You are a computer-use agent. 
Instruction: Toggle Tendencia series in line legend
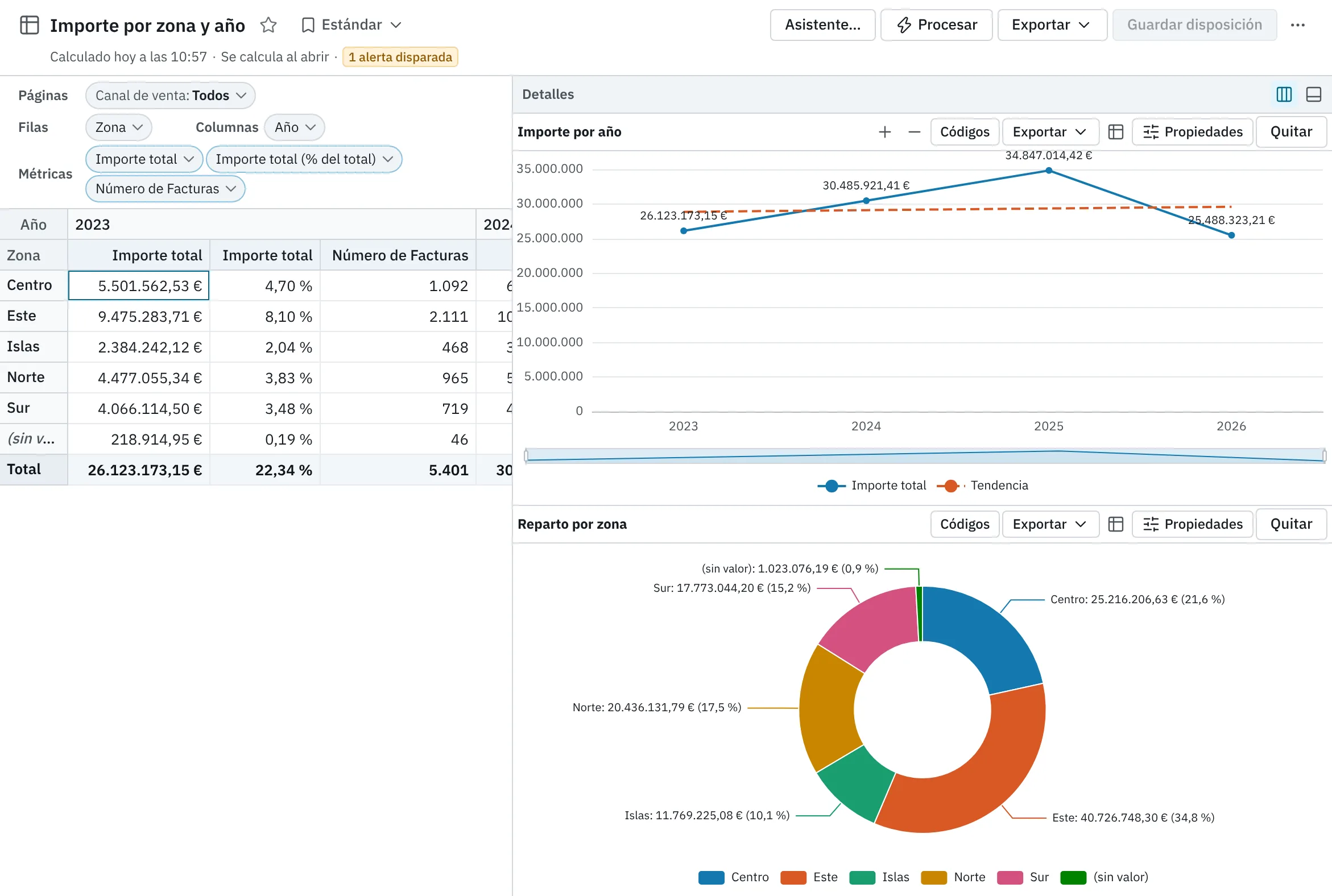[x=983, y=486]
